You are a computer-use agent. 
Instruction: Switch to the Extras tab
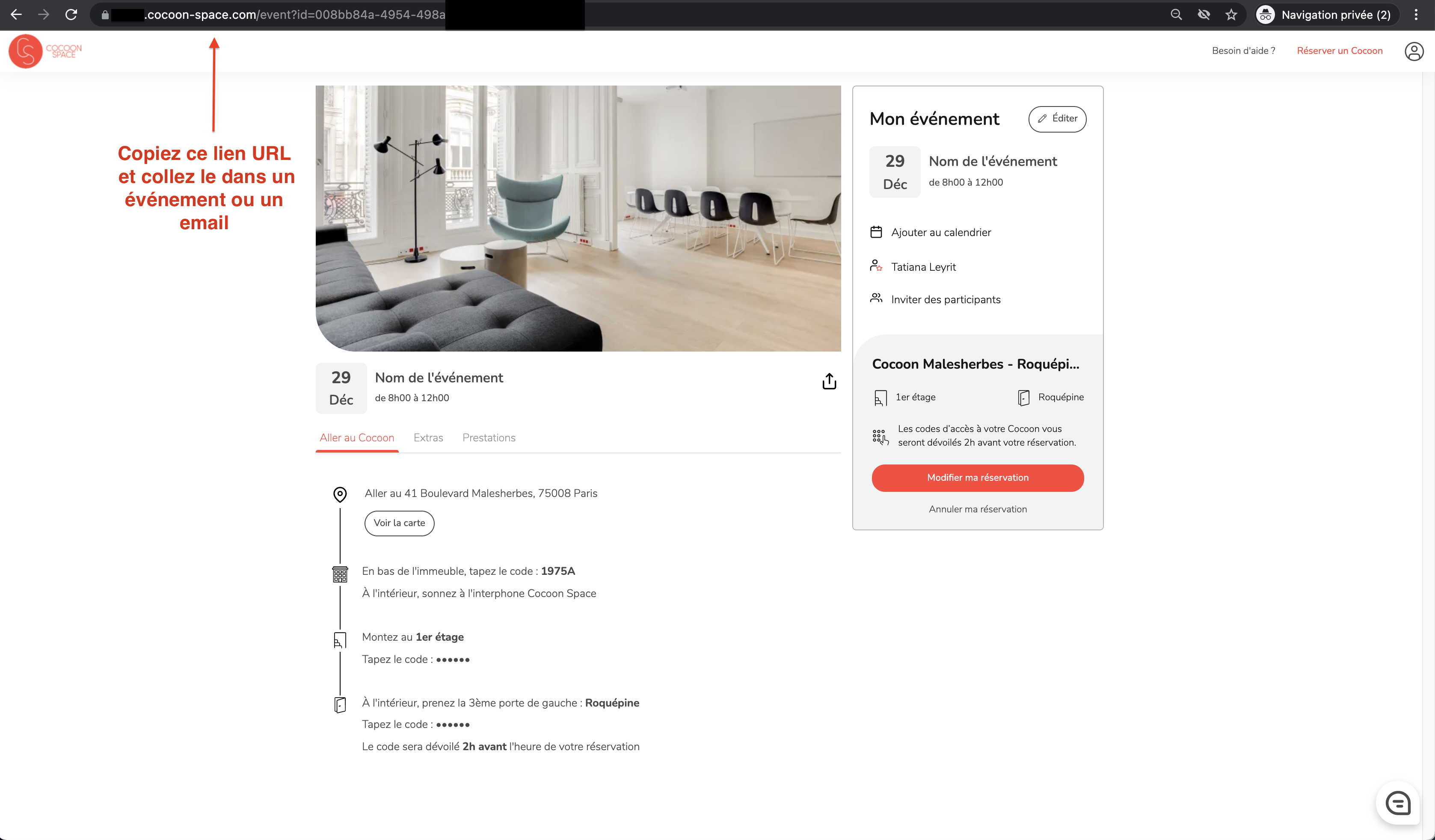pos(428,438)
